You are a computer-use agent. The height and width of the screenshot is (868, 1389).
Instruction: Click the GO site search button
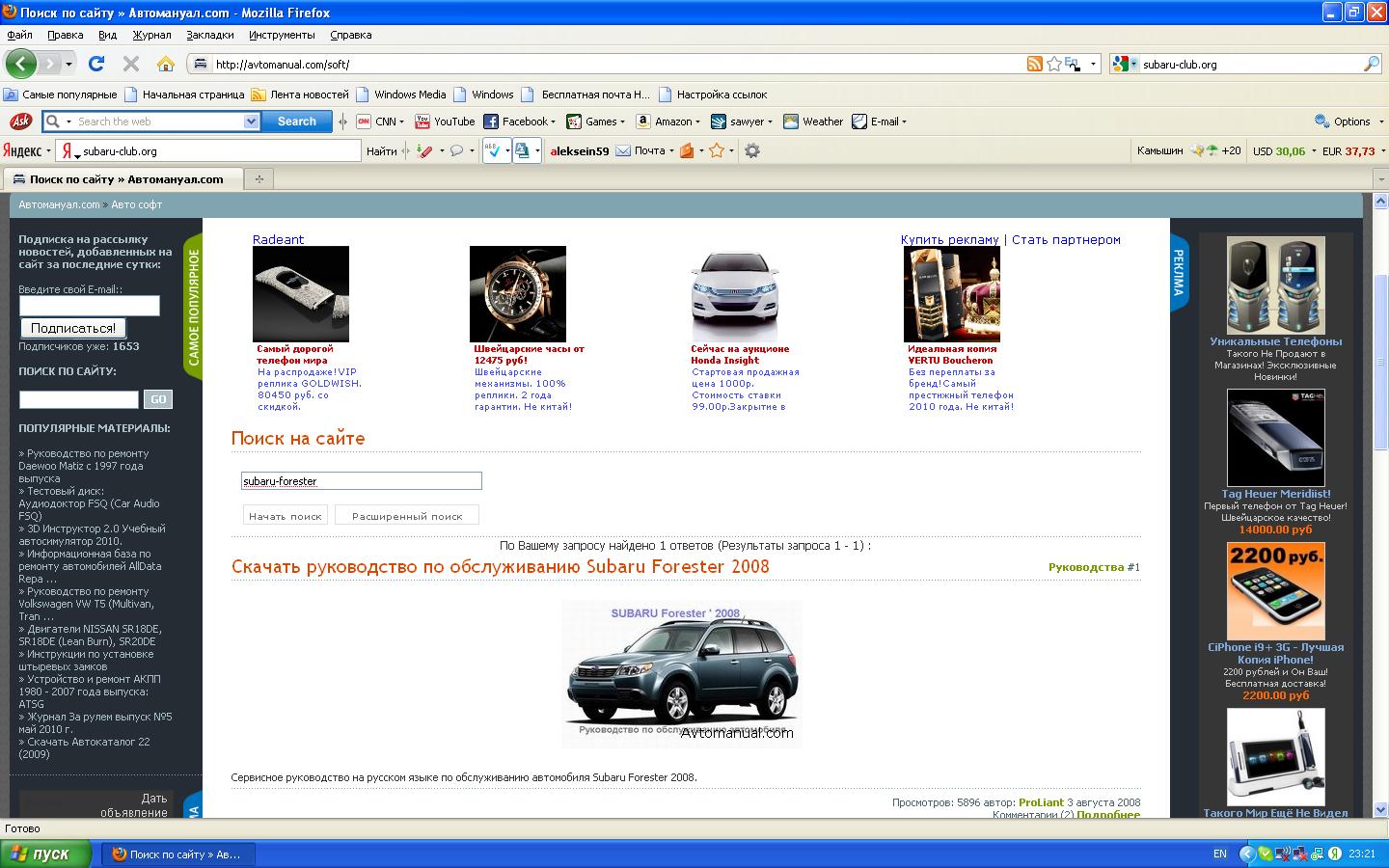coord(158,399)
